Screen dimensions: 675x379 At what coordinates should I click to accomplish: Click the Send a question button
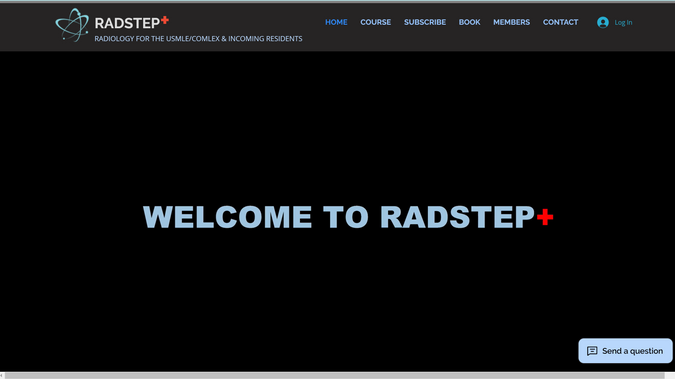[x=625, y=351]
